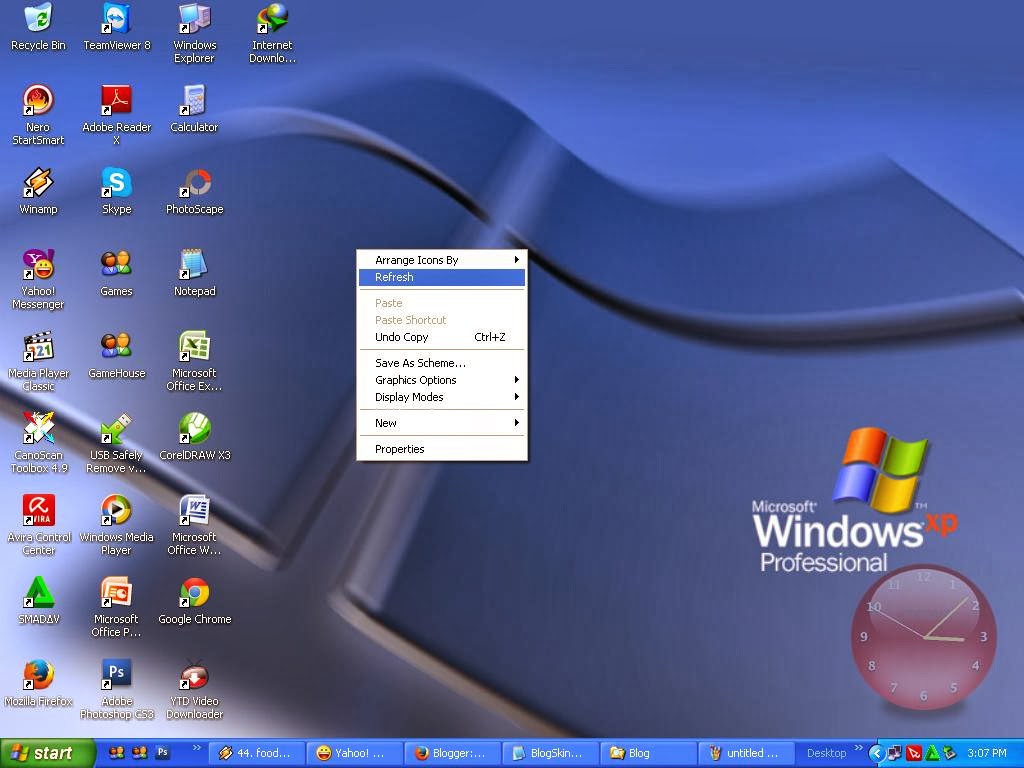Viewport: 1024px width, 768px height.
Task: Select the USB Safely Remove icon
Action: pyautogui.click(x=116, y=443)
